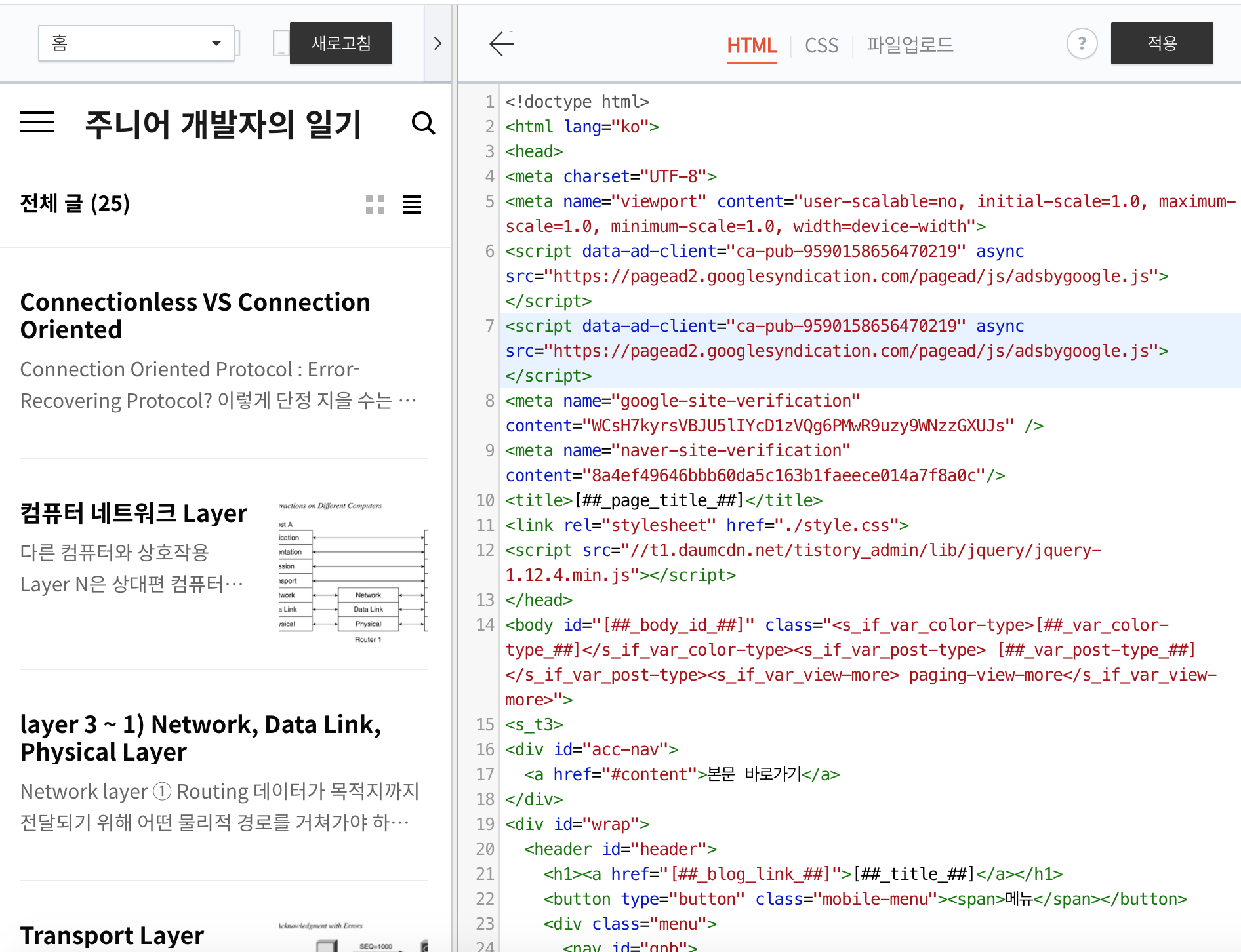Click the closing </head> line

click(x=539, y=600)
